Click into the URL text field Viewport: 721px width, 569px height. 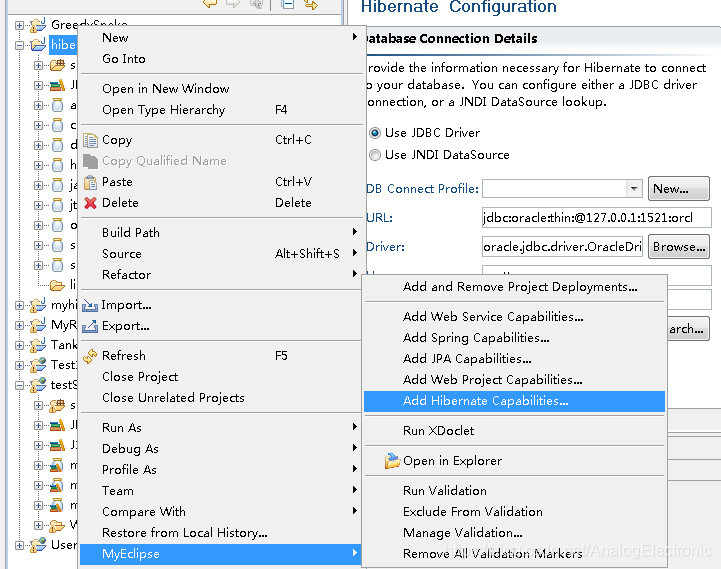(x=596, y=218)
